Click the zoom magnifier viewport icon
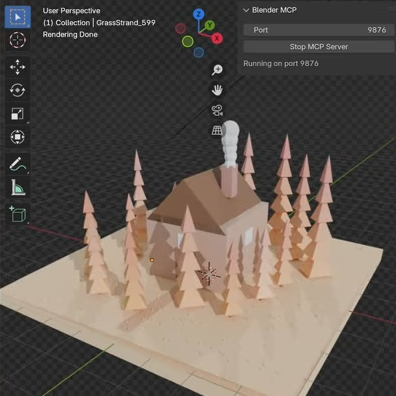Image resolution: width=396 pixels, height=396 pixels. pos(217,70)
